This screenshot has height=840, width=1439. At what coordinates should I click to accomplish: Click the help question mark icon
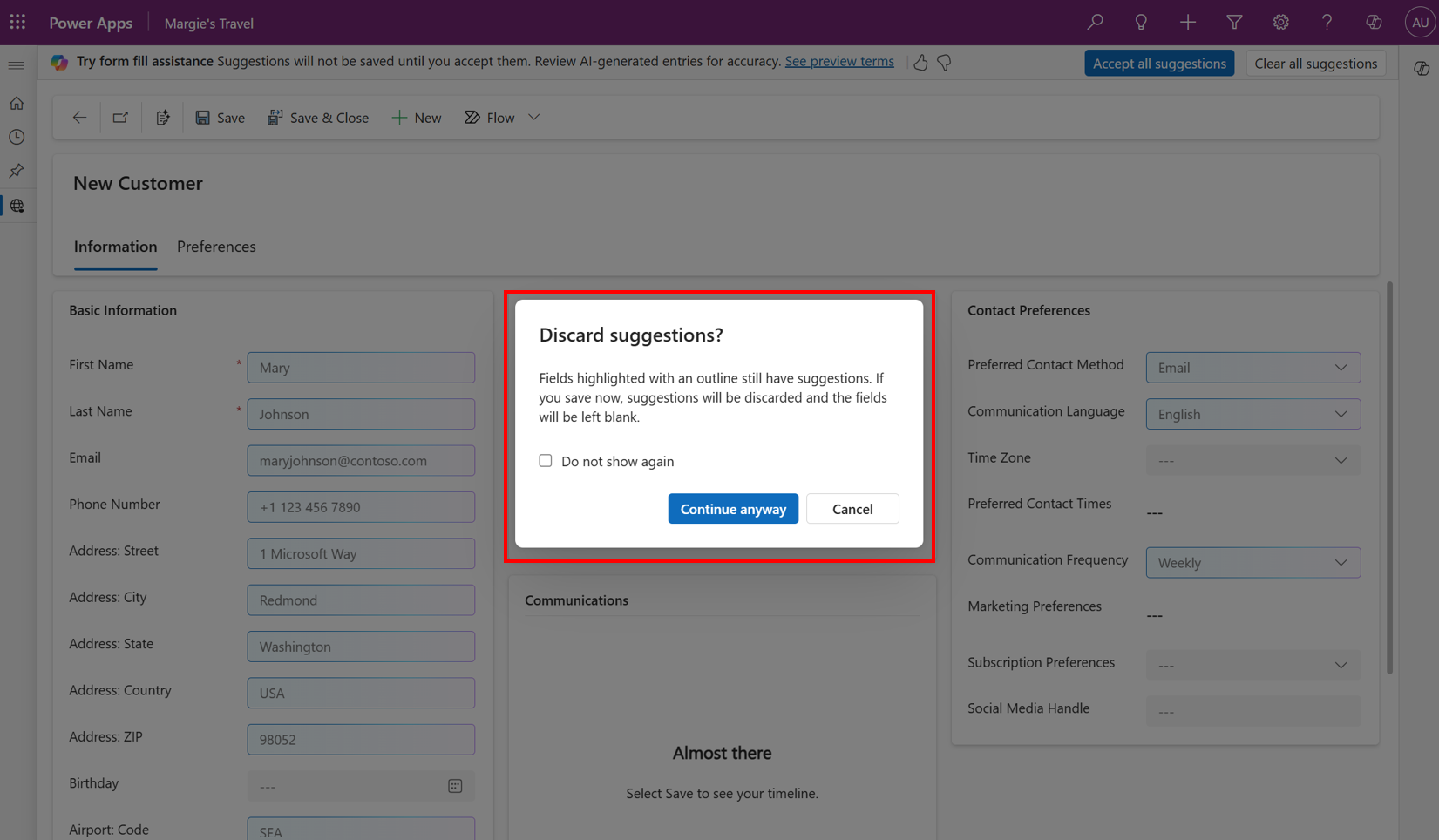[x=1327, y=22]
